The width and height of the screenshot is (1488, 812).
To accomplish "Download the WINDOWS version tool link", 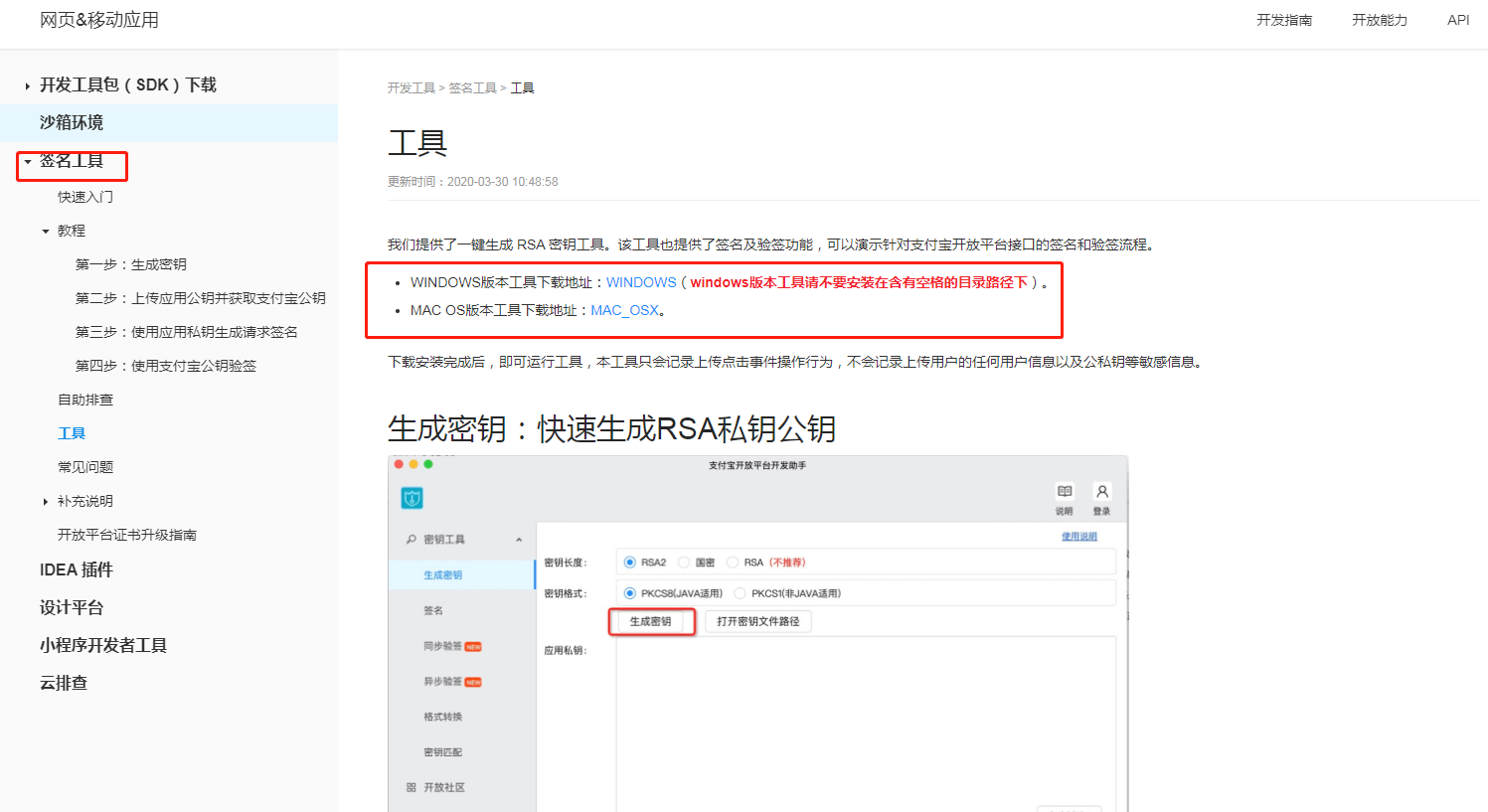I will pyautogui.click(x=641, y=282).
